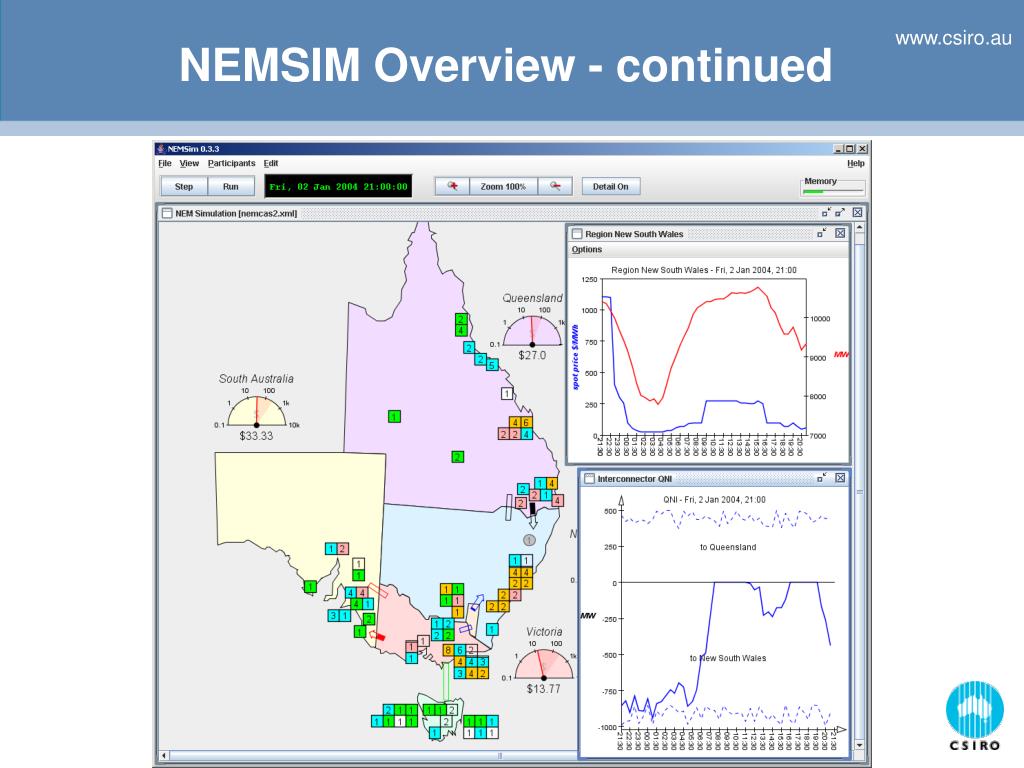This screenshot has width=1024, height=768.
Task: Click the Run simulation button
Action: click(231, 186)
